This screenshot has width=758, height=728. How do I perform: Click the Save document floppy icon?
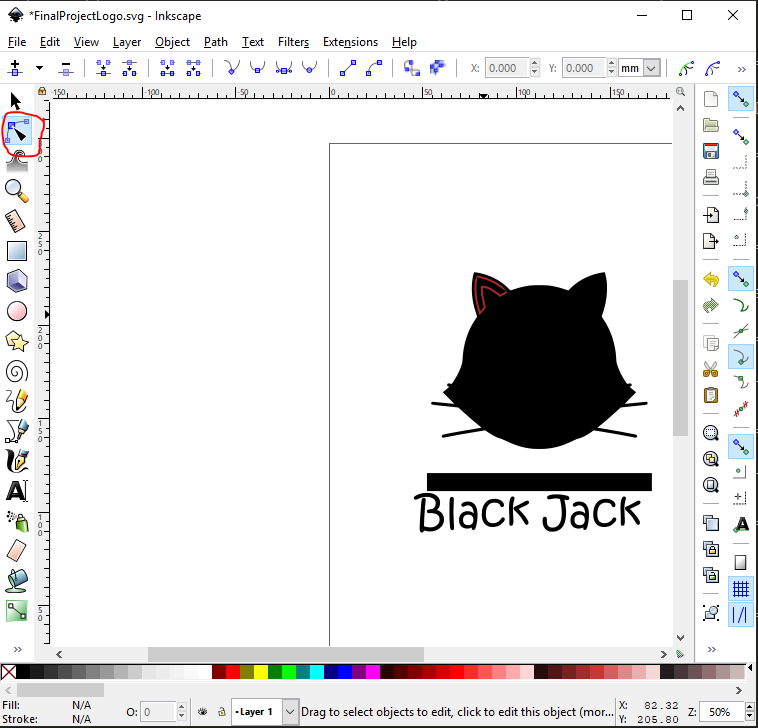[711, 151]
